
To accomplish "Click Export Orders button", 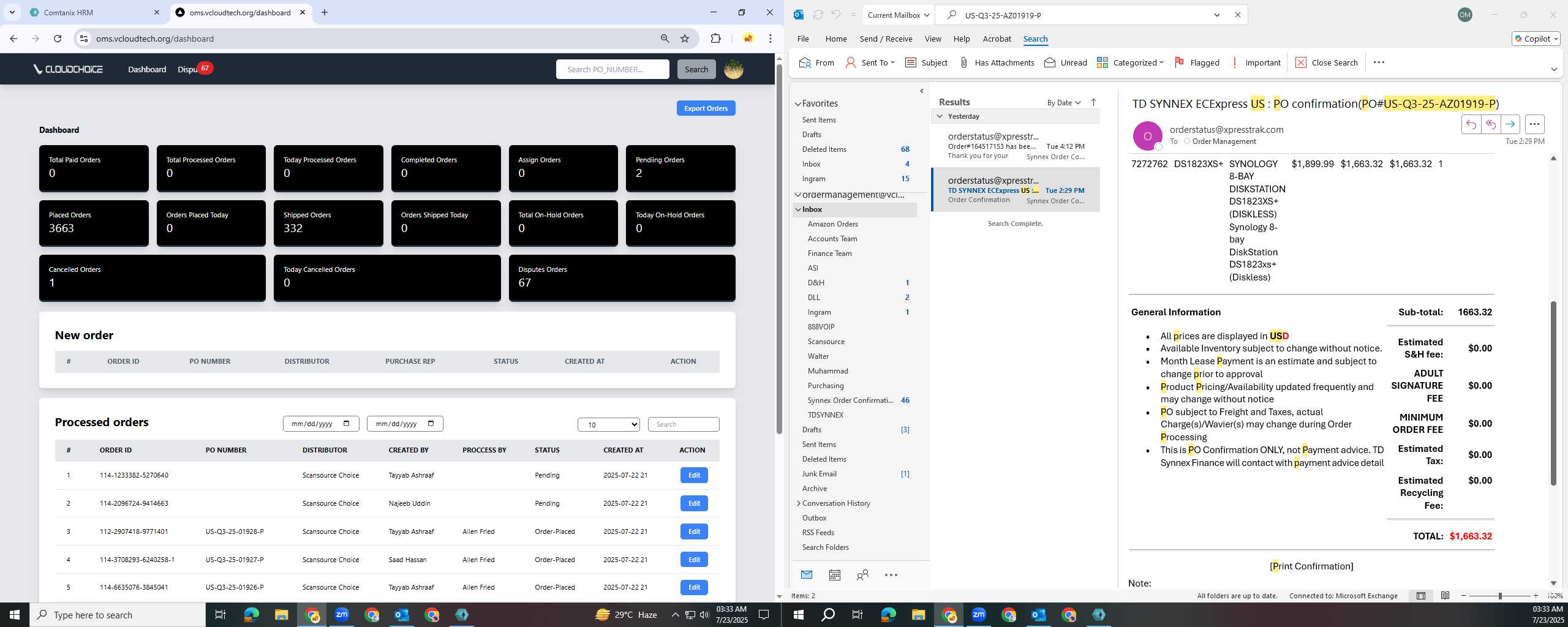I will (706, 108).
